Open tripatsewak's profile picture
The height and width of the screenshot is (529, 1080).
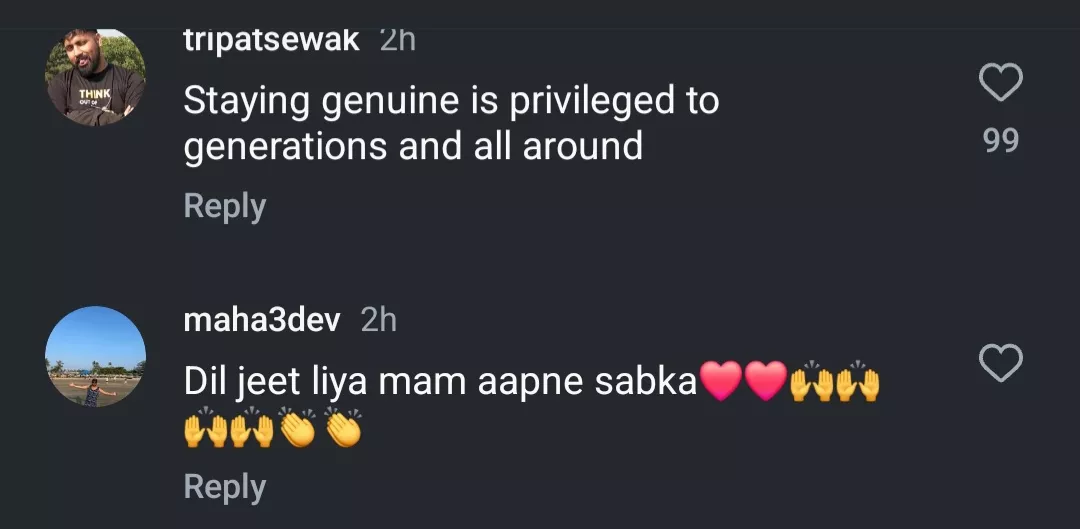[96, 78]
